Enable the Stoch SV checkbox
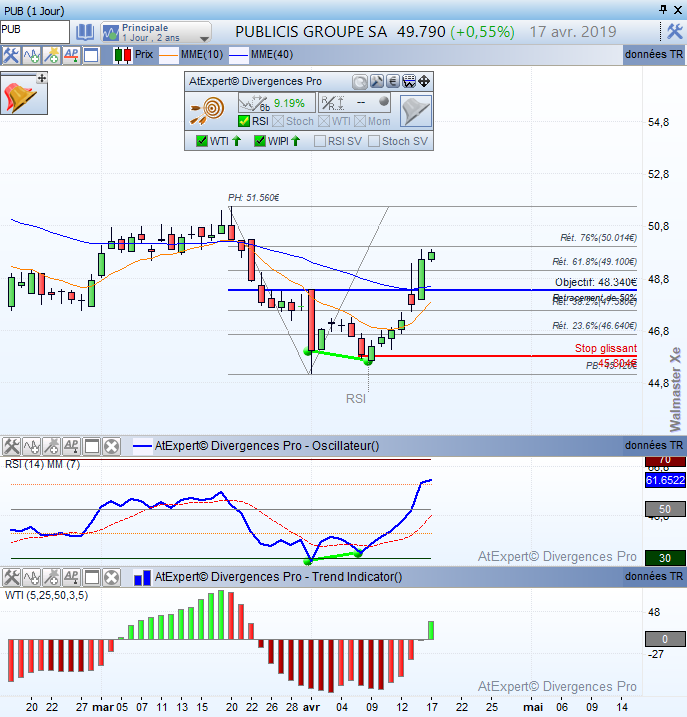The width and height of the screenshot is (687, 717). (374, 141)
